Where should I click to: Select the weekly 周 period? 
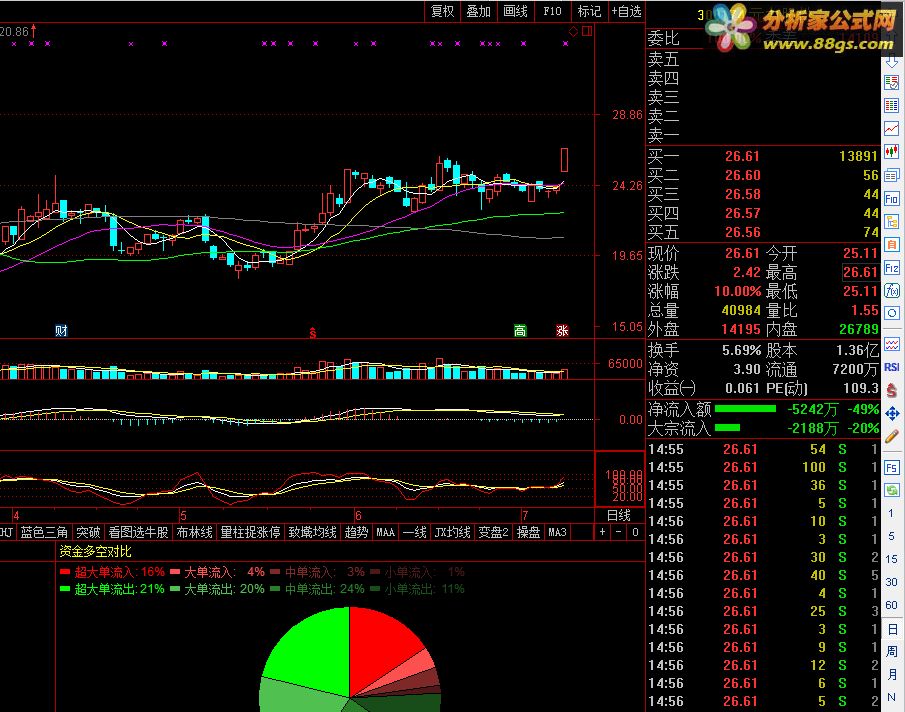(892, 651)
